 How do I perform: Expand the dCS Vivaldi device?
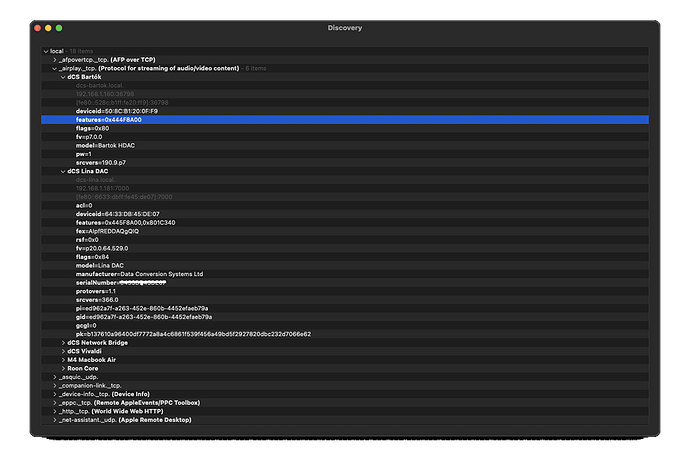click(63, 351)
